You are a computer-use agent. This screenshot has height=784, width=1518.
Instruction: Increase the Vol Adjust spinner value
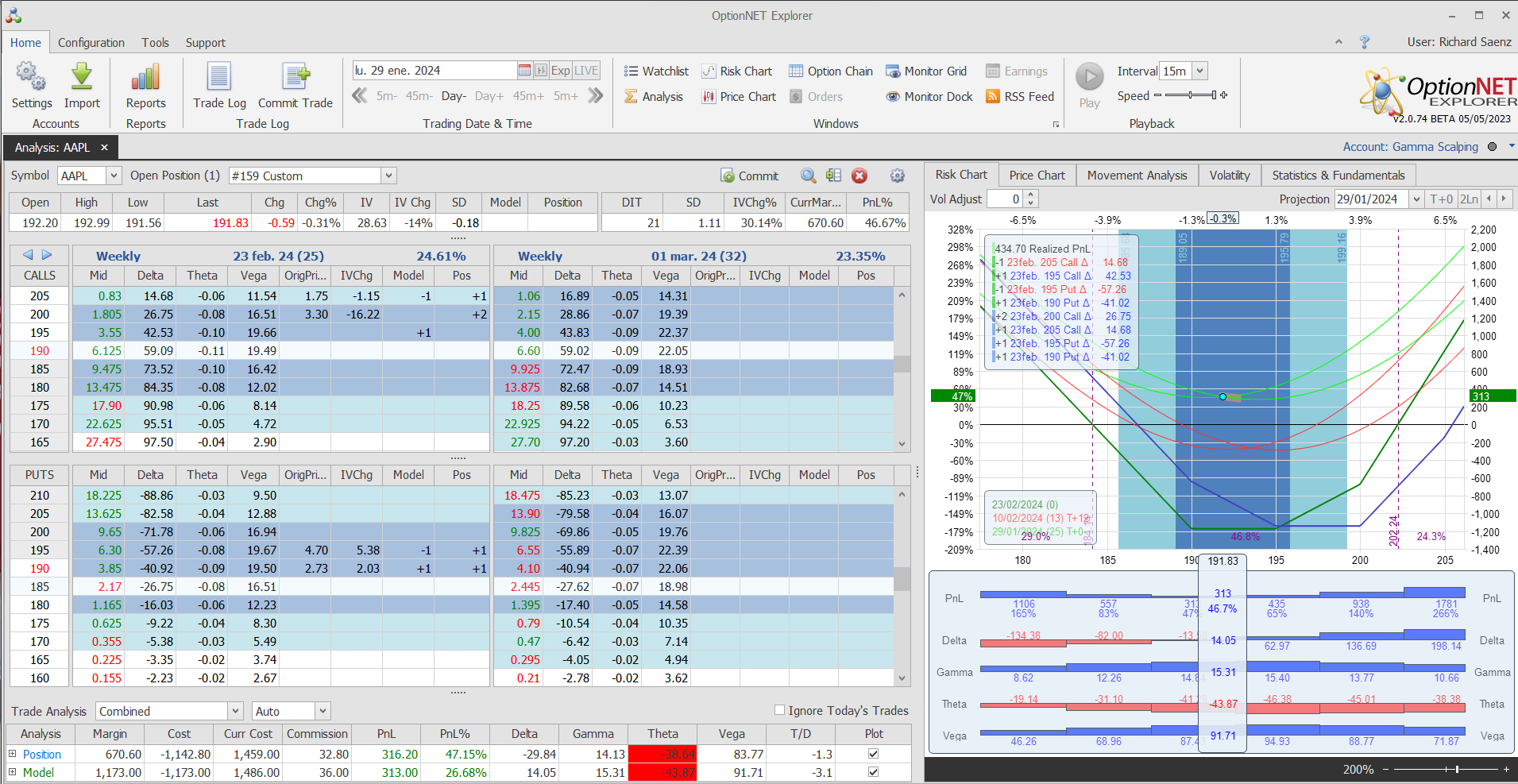coord(1030,195)
